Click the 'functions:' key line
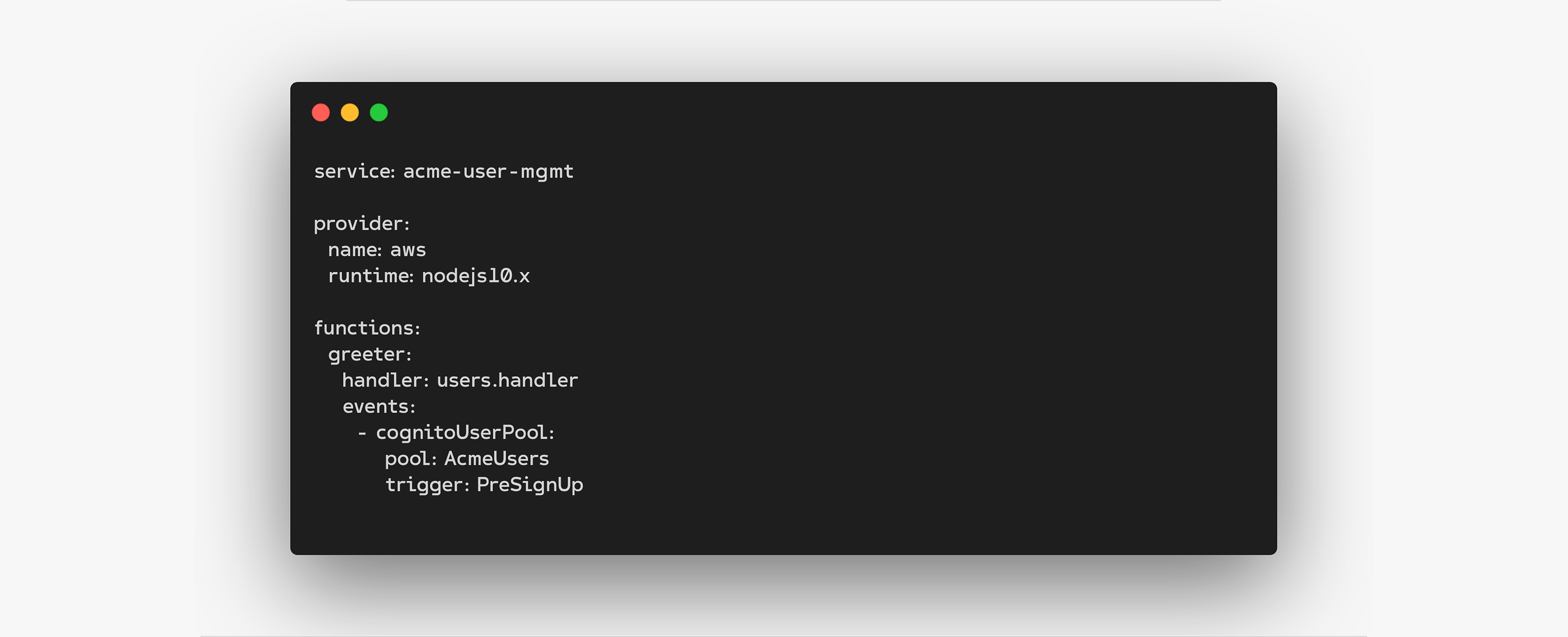1568x637 pixels. point(367,328)
